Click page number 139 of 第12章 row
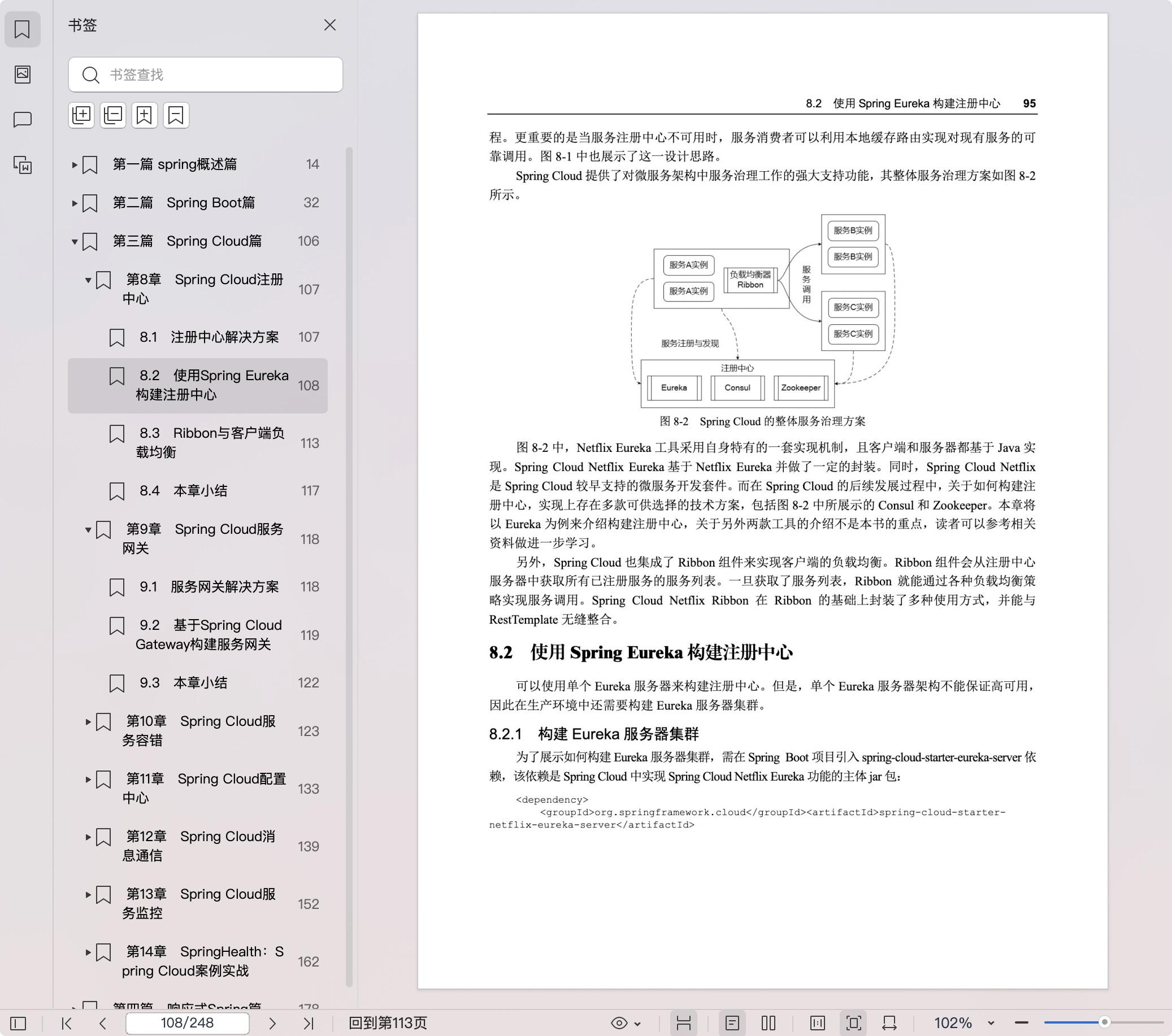The image size is (1172, 1036). [309, 846]
